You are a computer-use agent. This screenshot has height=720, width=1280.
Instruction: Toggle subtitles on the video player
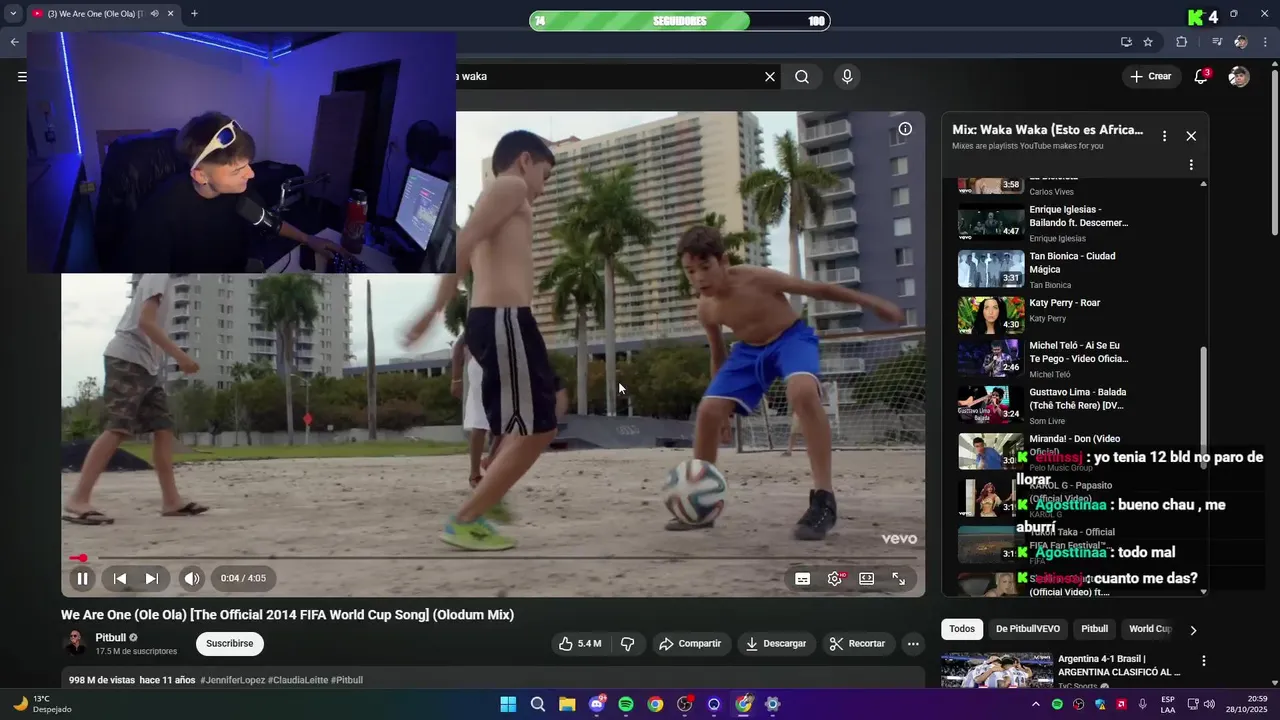tap(802, 578)
